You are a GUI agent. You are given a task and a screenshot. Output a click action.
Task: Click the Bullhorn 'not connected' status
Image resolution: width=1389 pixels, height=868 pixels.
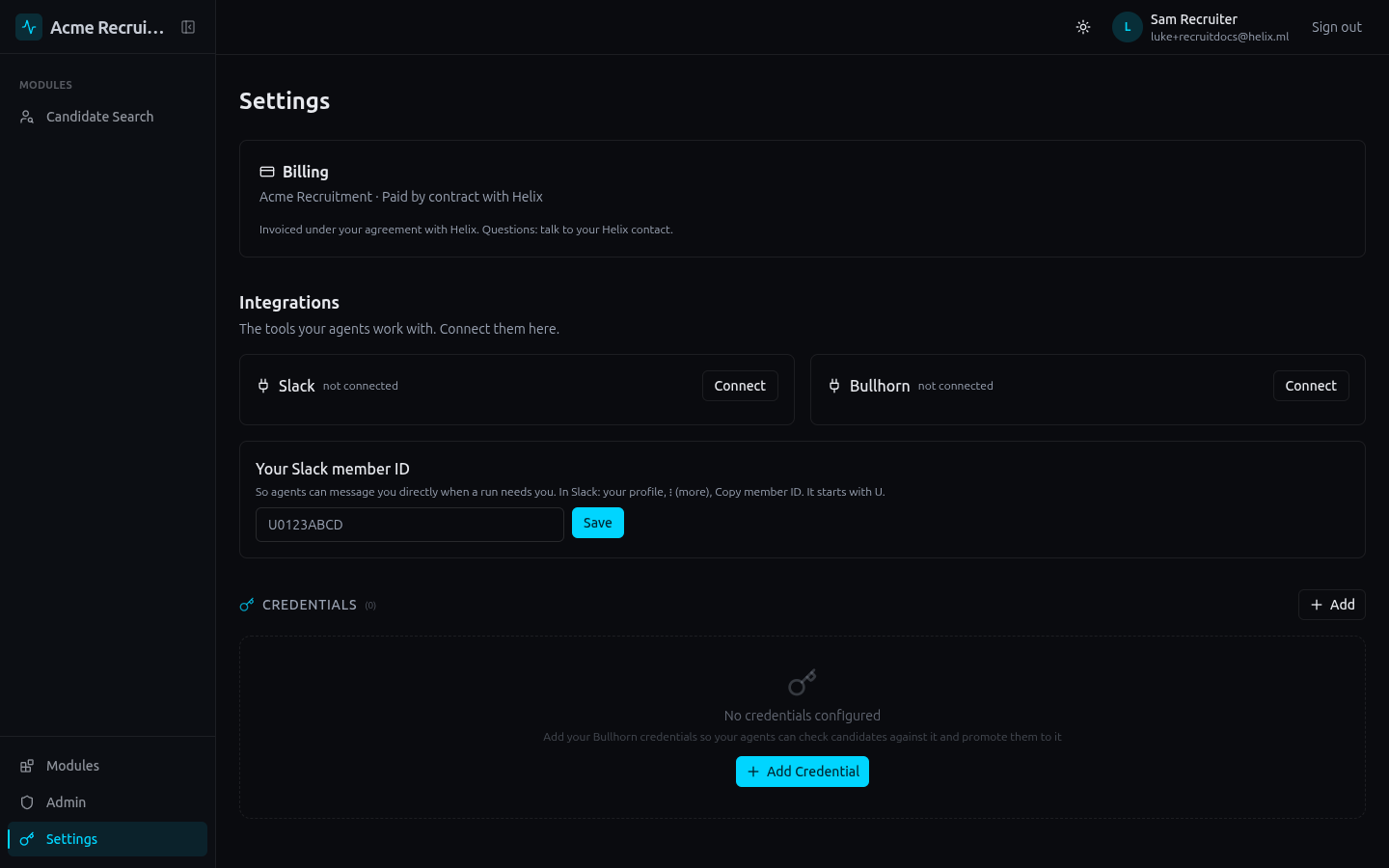pyautogui.click(x=956, y=386)
